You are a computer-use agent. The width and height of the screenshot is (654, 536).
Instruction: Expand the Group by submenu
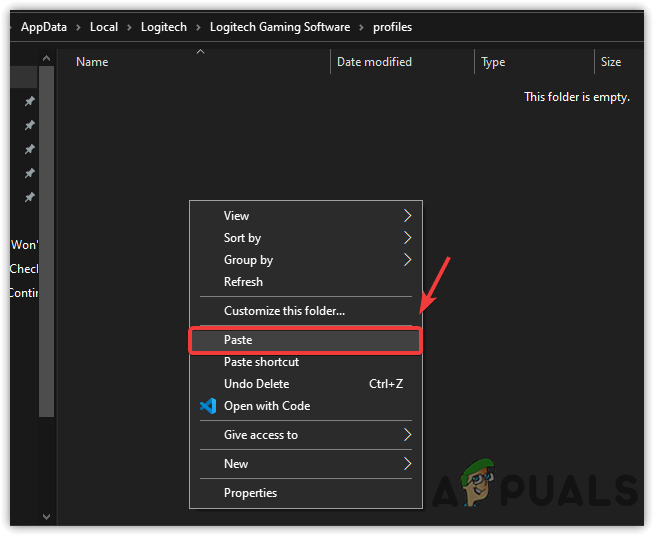click(306, 260)
